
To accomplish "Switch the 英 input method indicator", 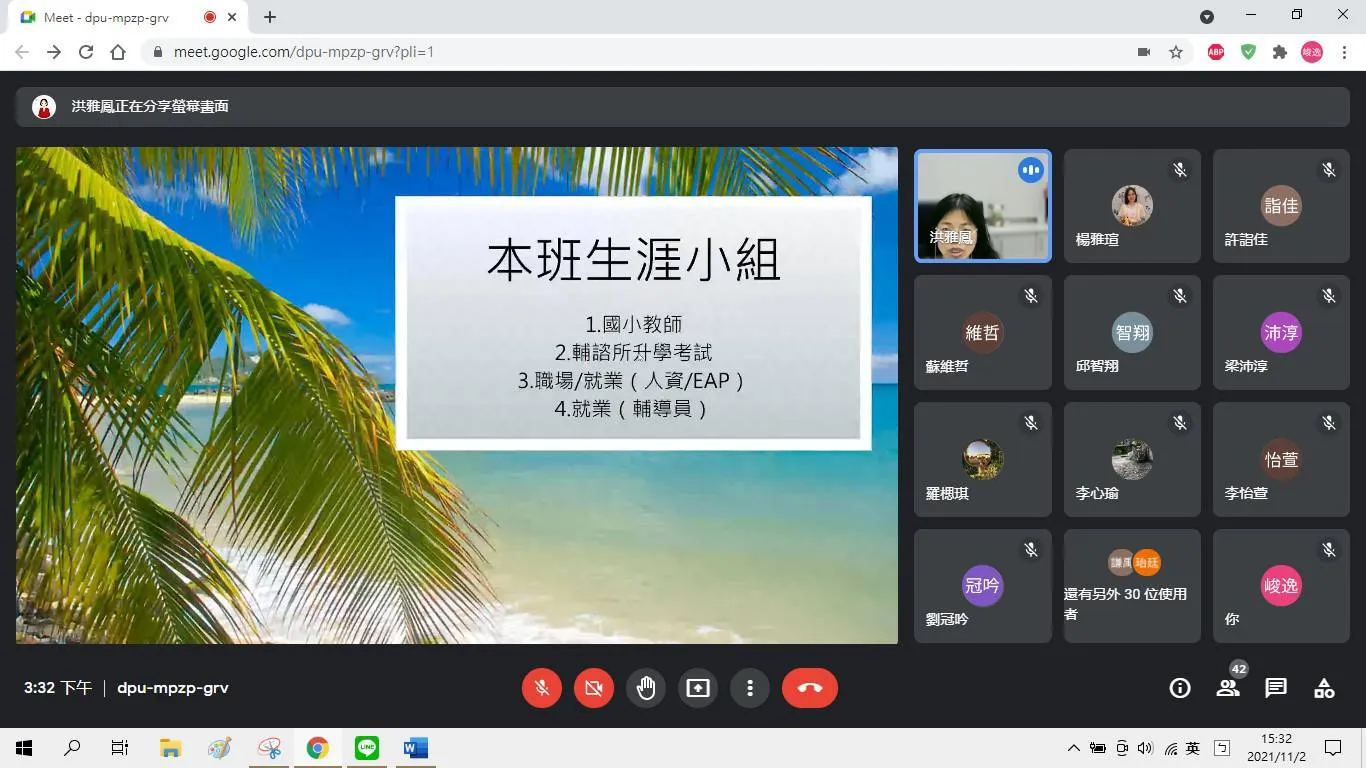I will pyautogui.click(x=1193, y=748).
